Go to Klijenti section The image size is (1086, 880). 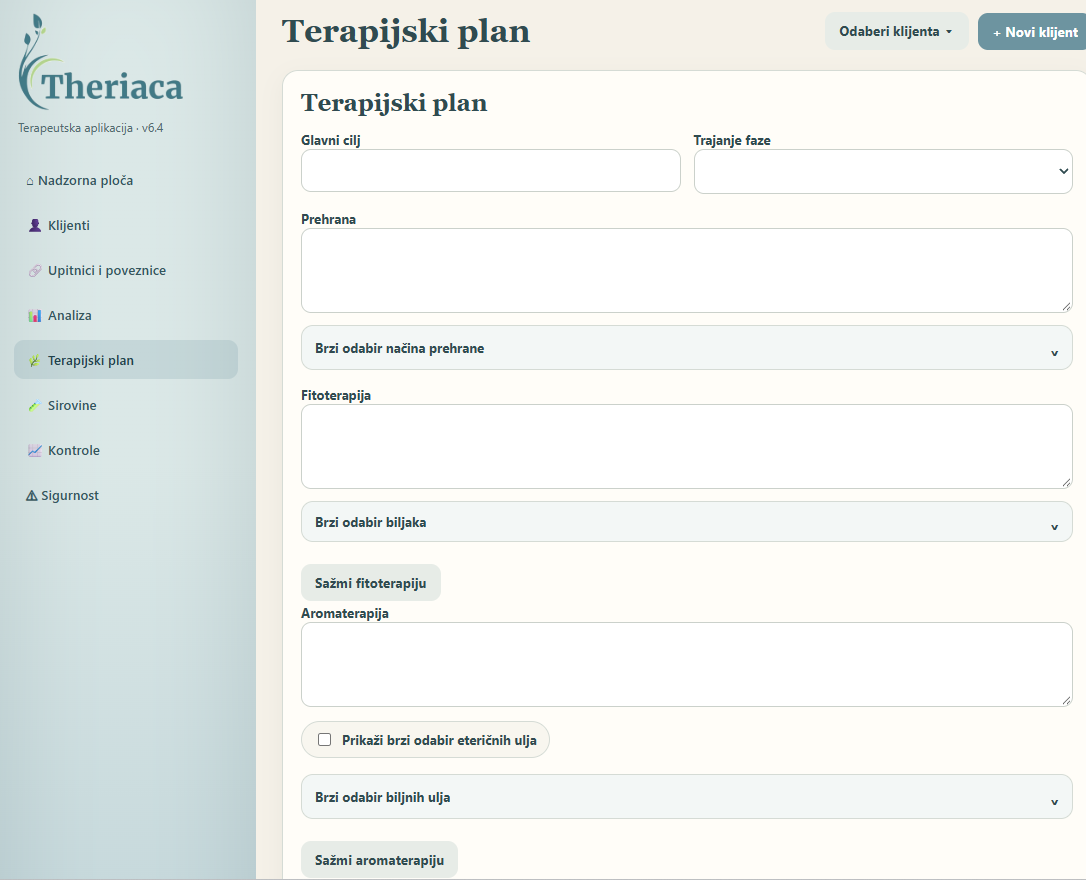click(125, 226)
